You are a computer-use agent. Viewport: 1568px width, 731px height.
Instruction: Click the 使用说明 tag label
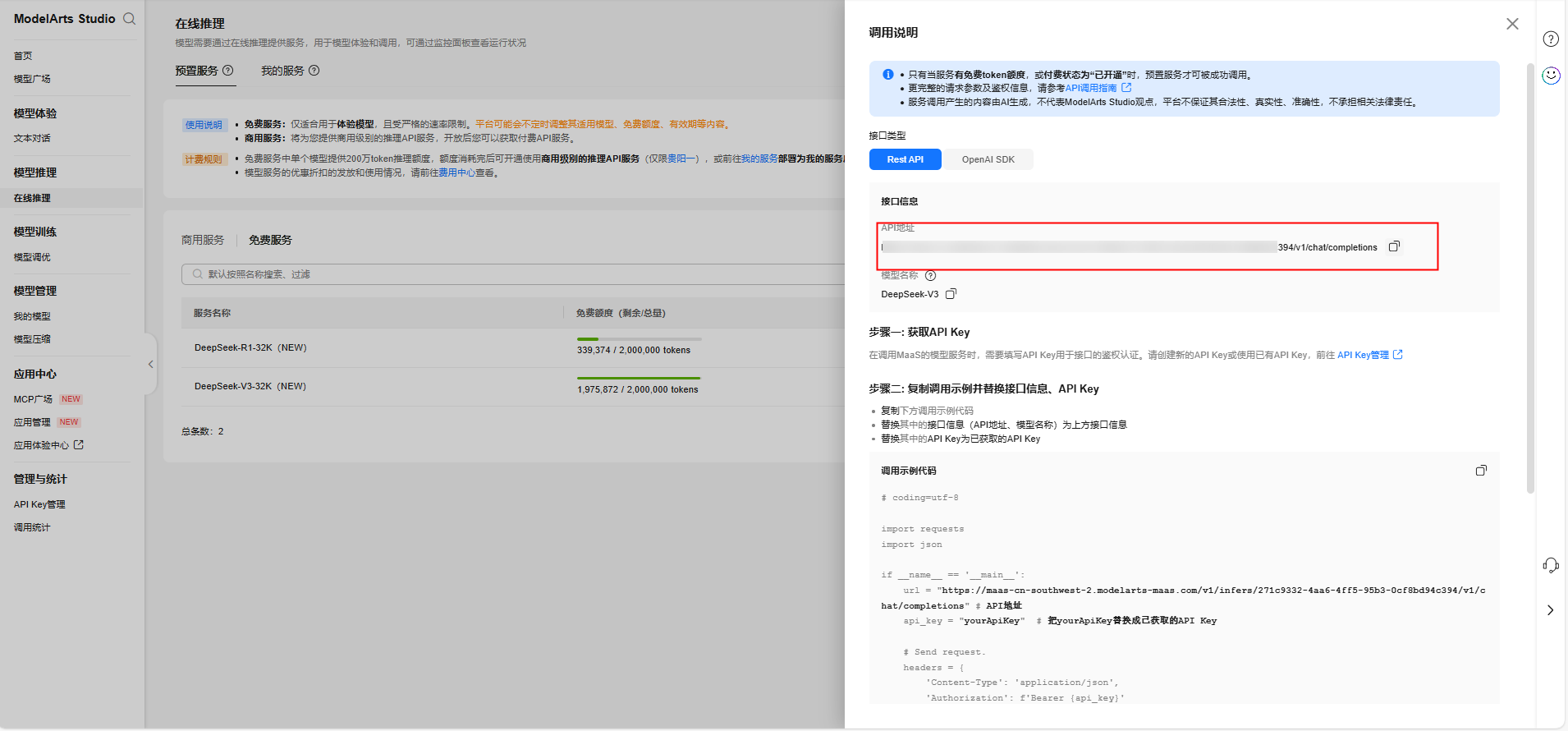(204, 125)
